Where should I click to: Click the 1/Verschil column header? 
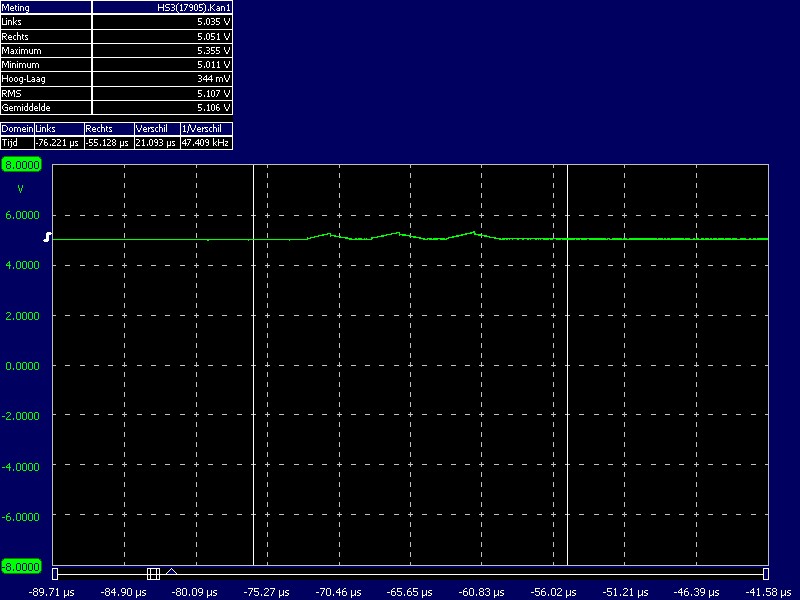pyautogui.click(x=206, y=129)
